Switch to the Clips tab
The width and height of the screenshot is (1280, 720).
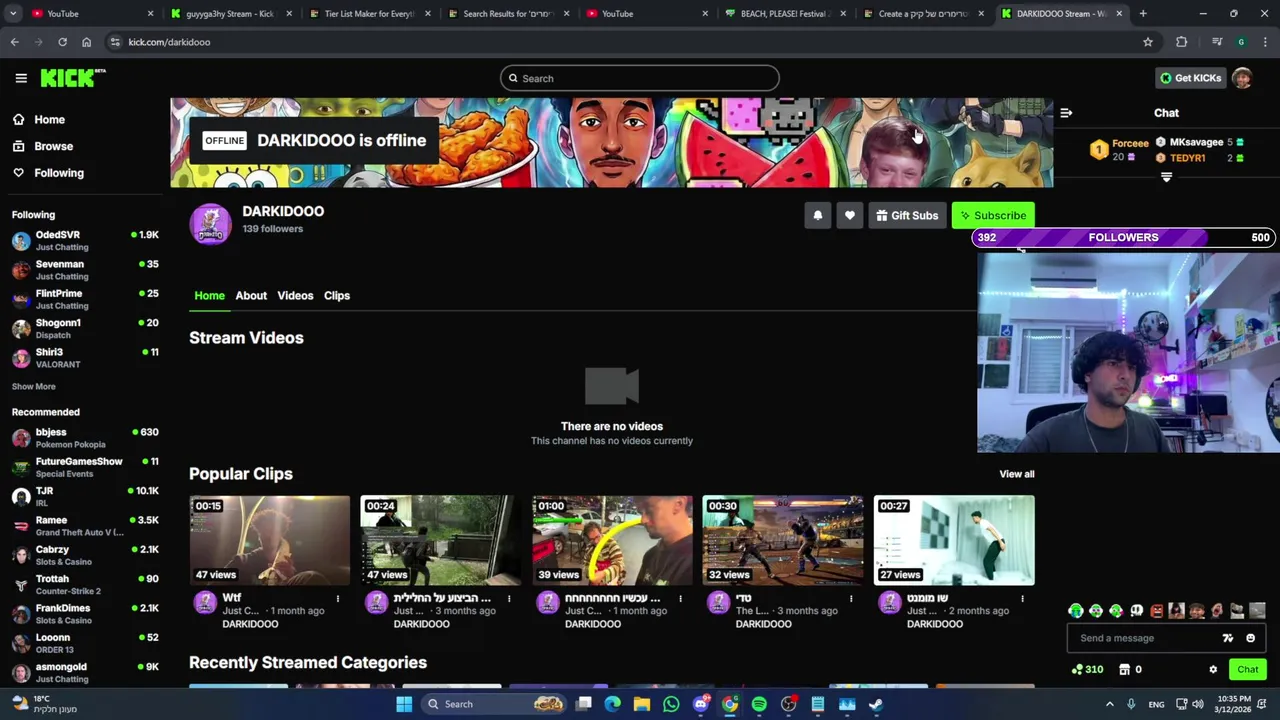coord(337,295)
